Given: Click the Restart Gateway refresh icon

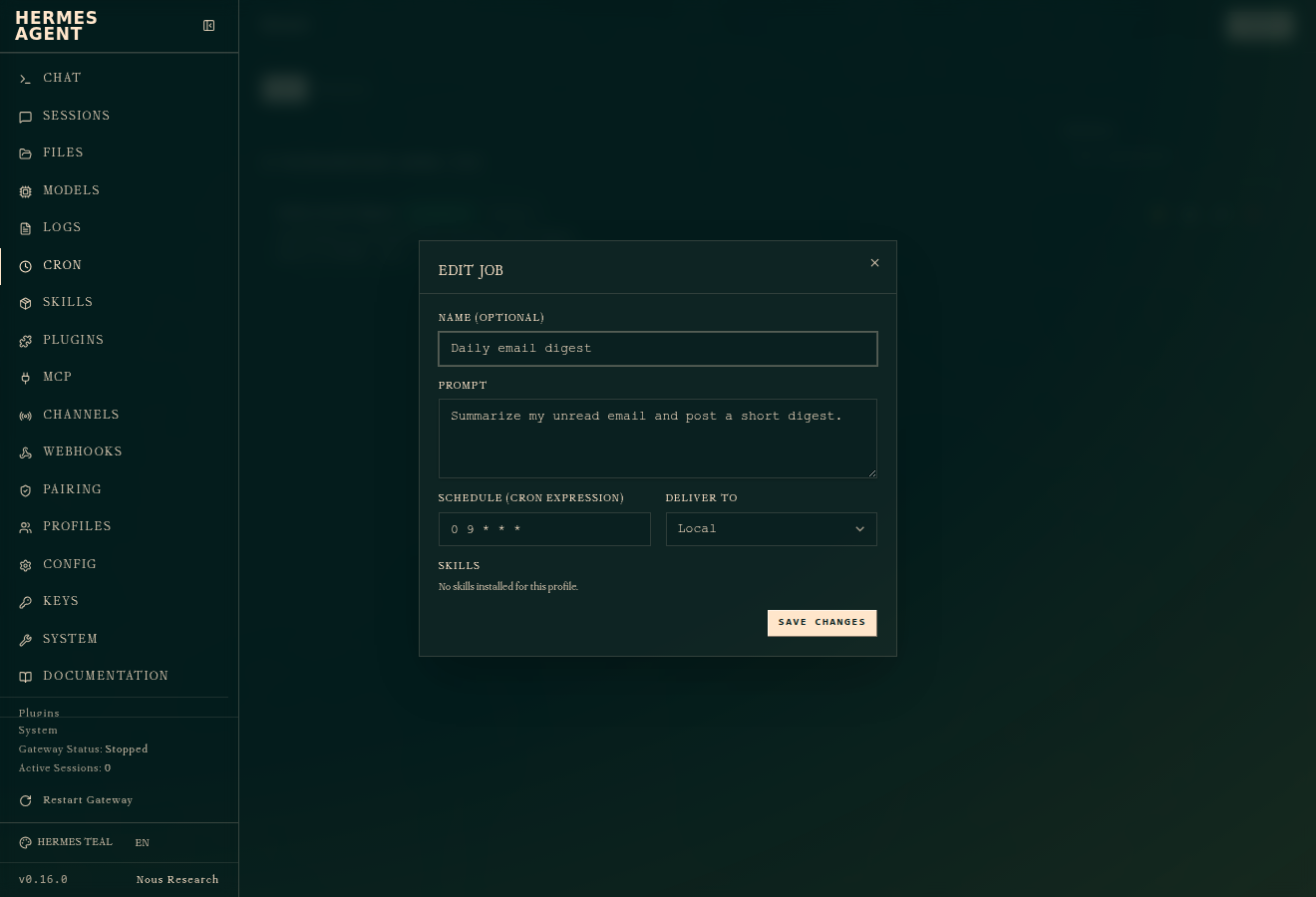Looking at the screenshot, I should (26, 800).
